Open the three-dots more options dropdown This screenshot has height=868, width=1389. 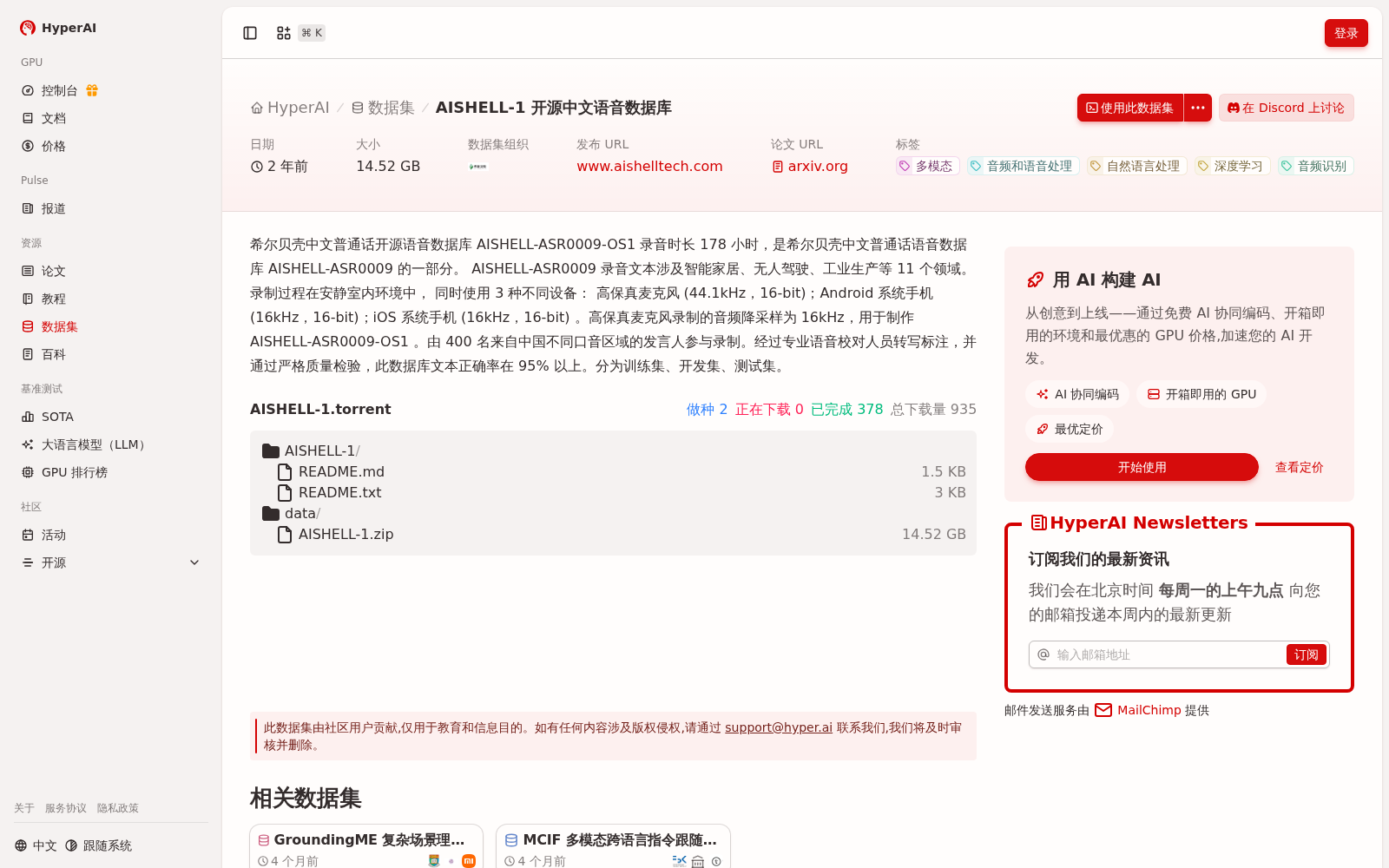click(1198, 108)
